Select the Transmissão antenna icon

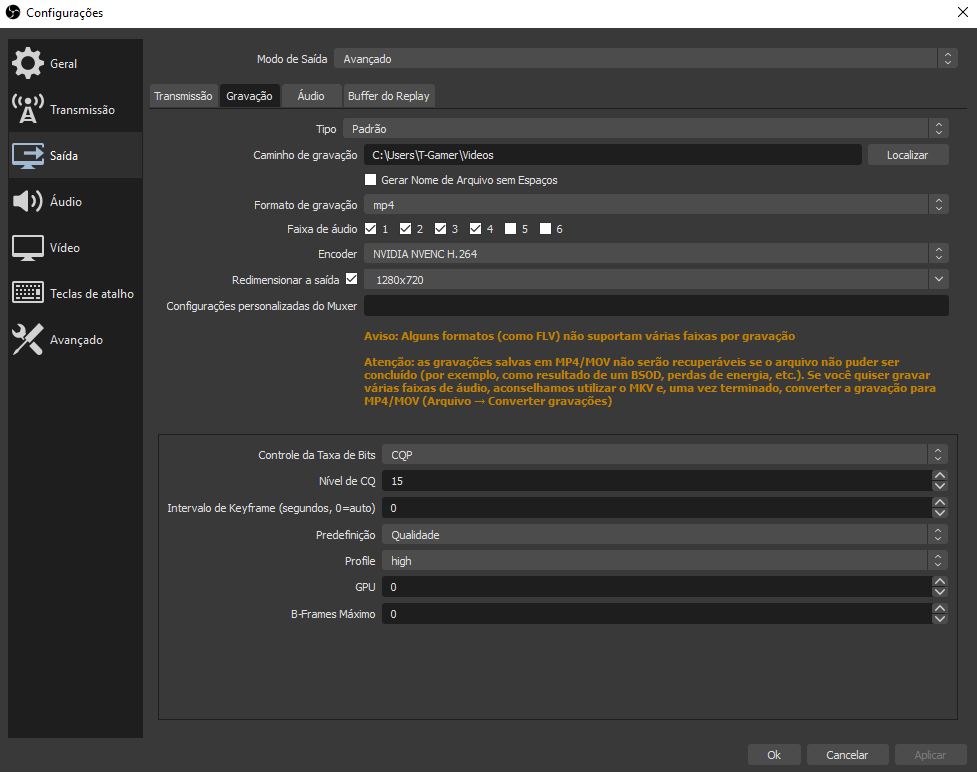point(28,109)
